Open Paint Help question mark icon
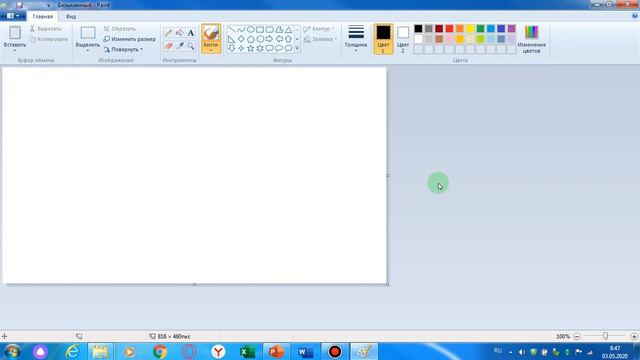This screenshot has height=360, width=640. (x=635, y=16)
